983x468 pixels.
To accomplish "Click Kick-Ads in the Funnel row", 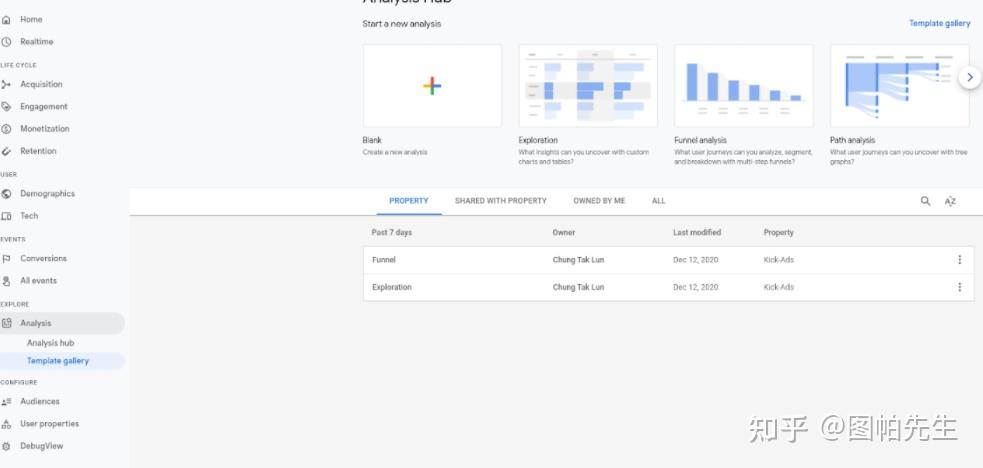I will (x=778, y=260).
